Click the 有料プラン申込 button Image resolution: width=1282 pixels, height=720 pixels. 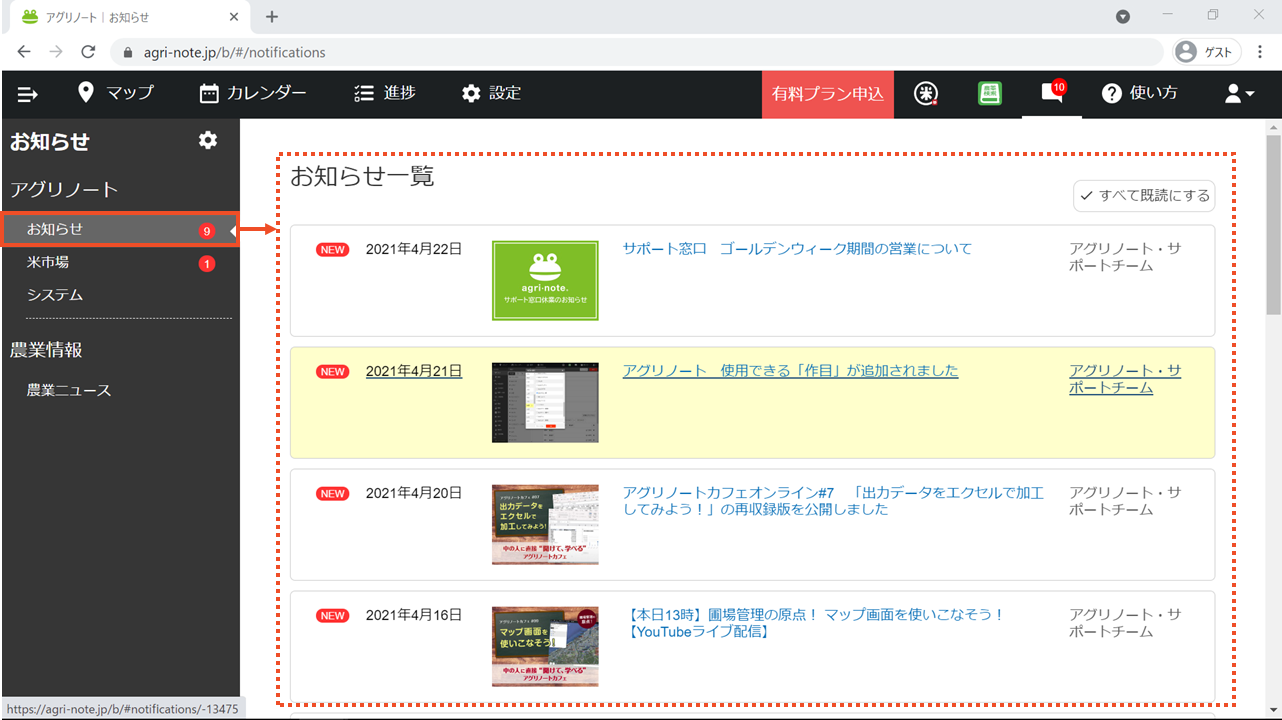(x=828, y=94)
